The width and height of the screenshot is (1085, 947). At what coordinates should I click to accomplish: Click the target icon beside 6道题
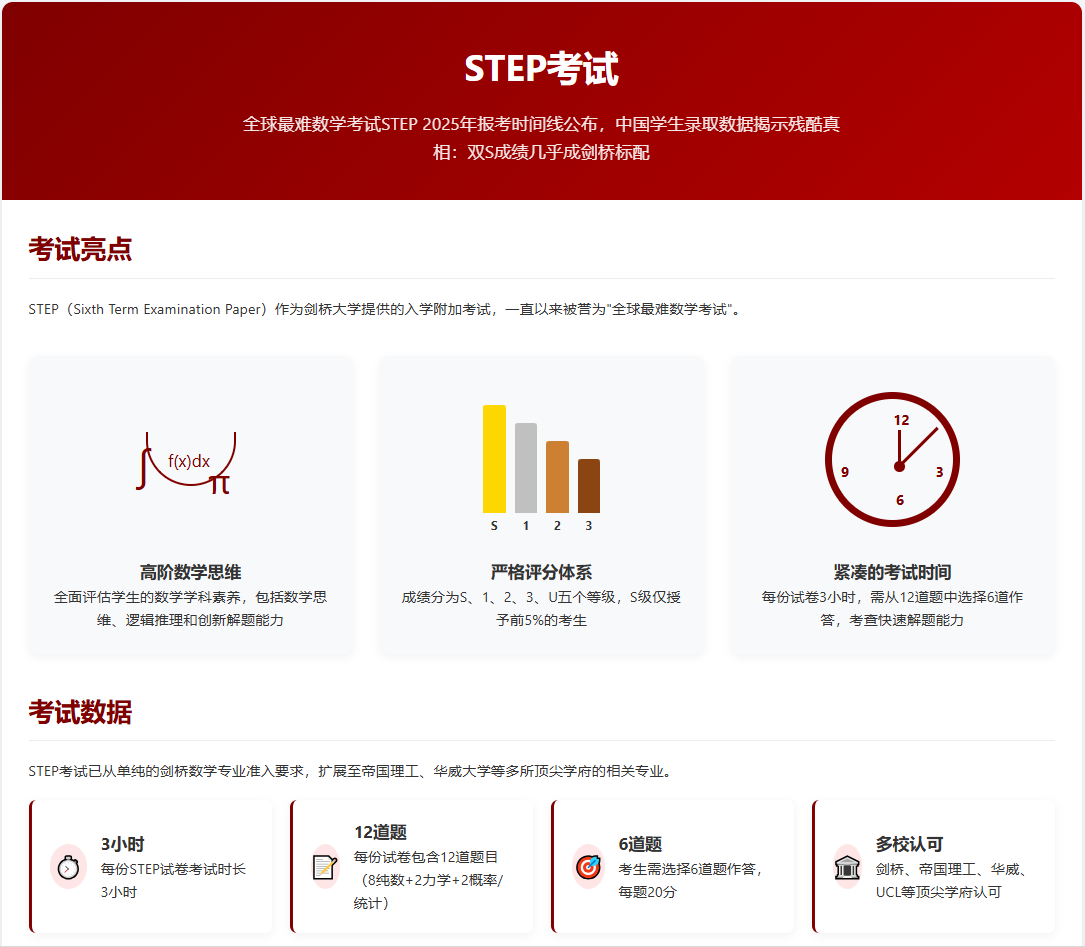tap(588, 867)
